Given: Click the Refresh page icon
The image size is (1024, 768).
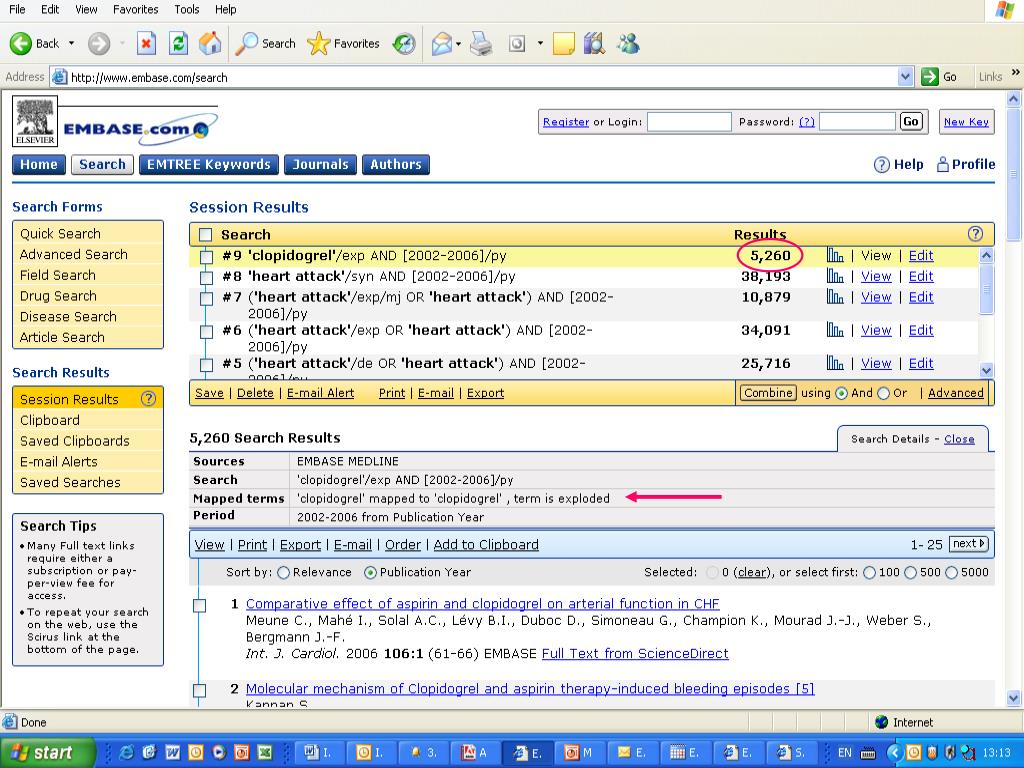Looking at the screenshot, I should click(178, 44).
